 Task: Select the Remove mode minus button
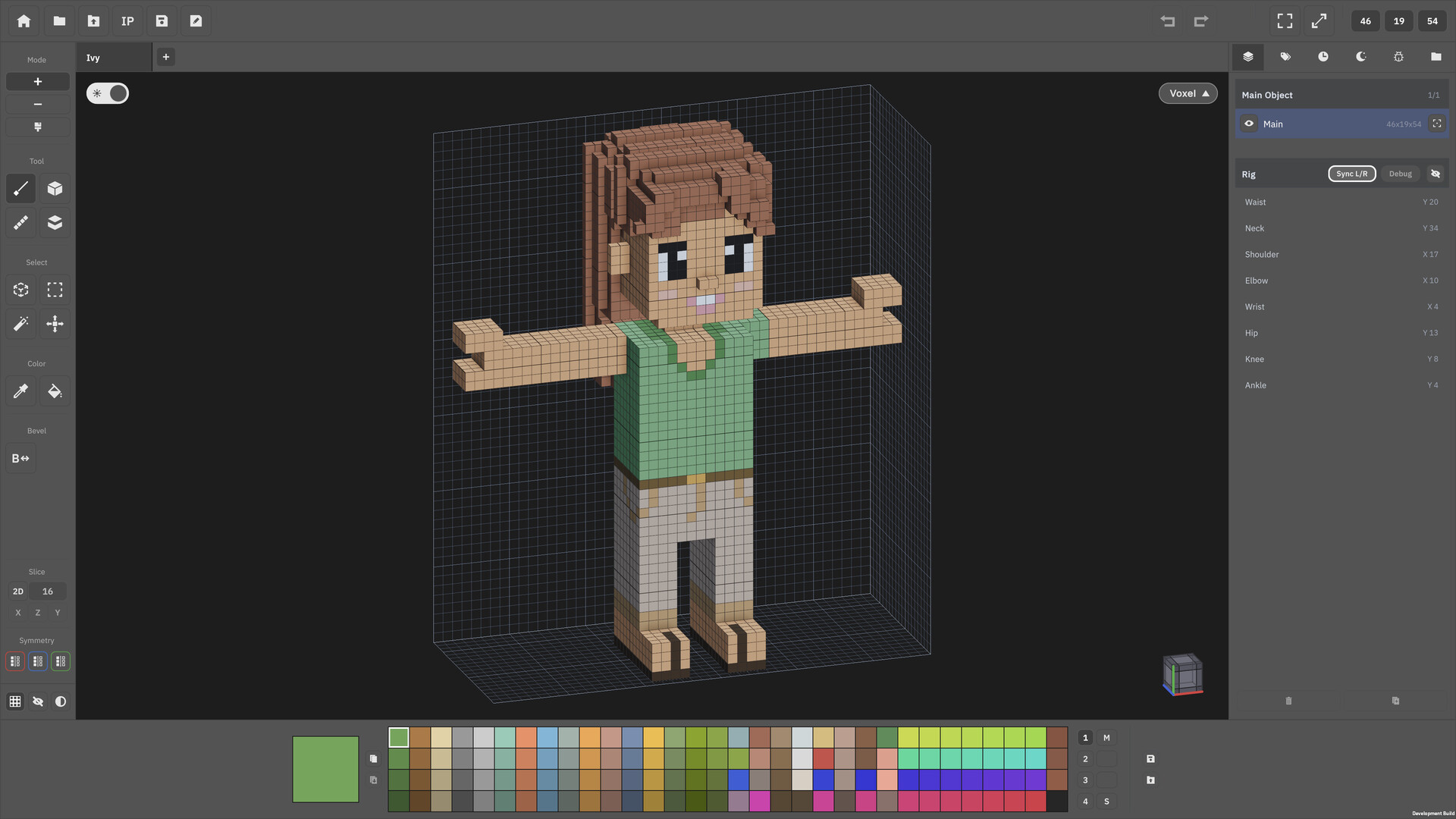click(38, 104)
